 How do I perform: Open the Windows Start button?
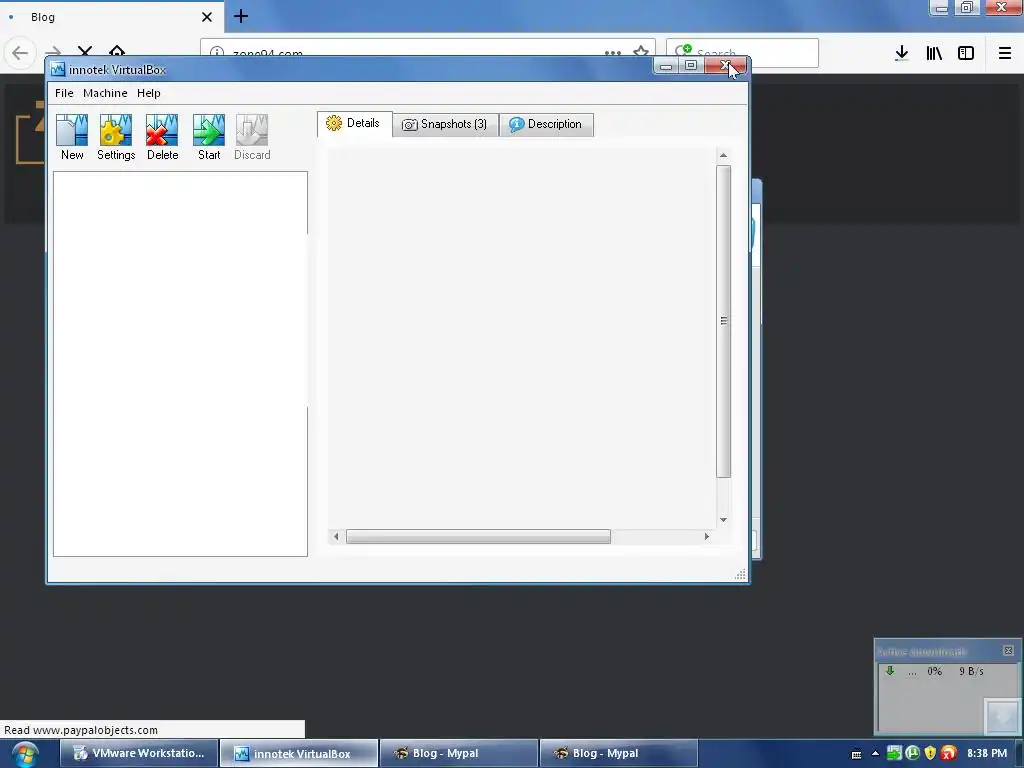pos(25,754)
